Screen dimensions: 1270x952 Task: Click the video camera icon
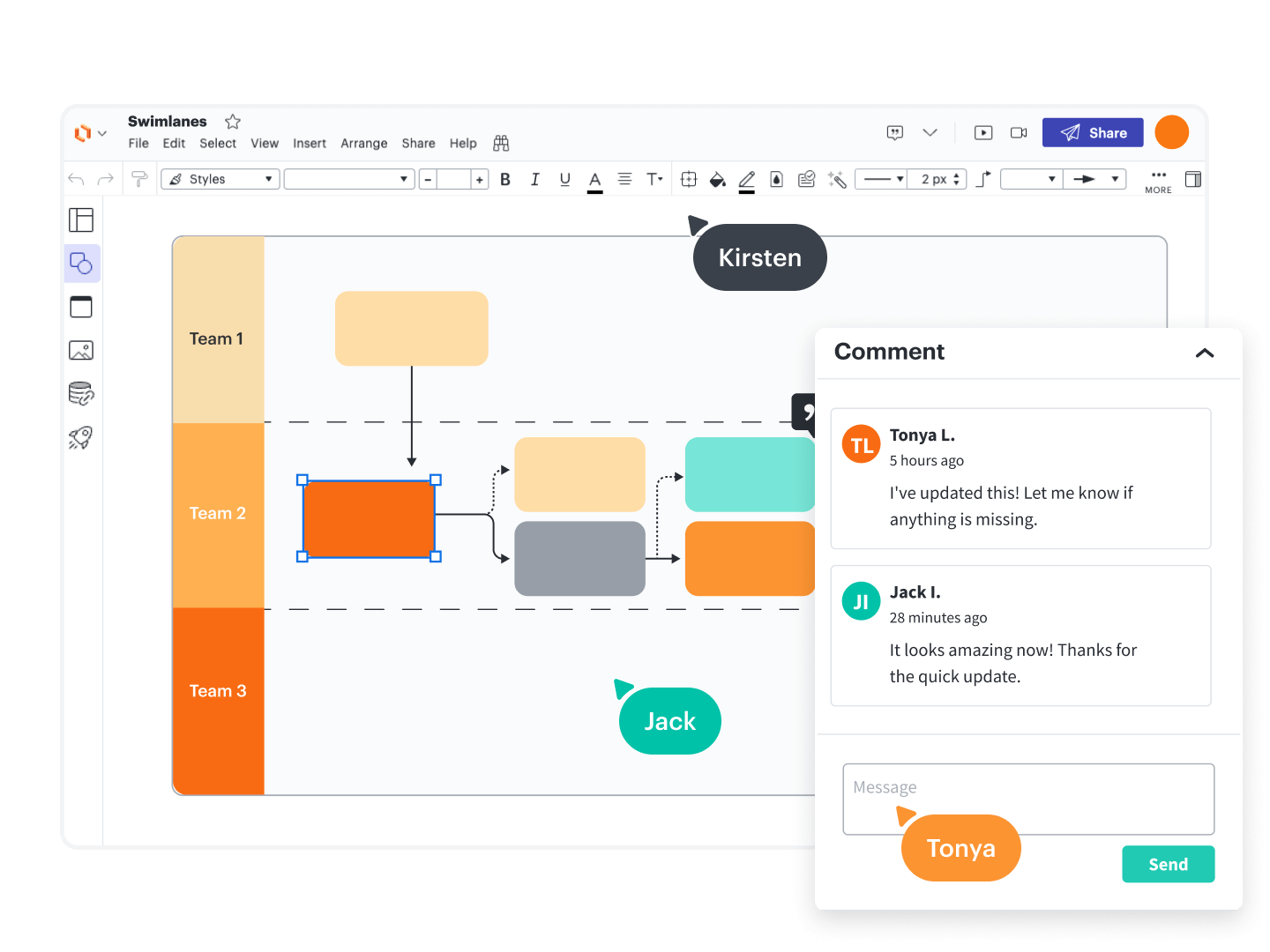click(x=1019, y=132)
